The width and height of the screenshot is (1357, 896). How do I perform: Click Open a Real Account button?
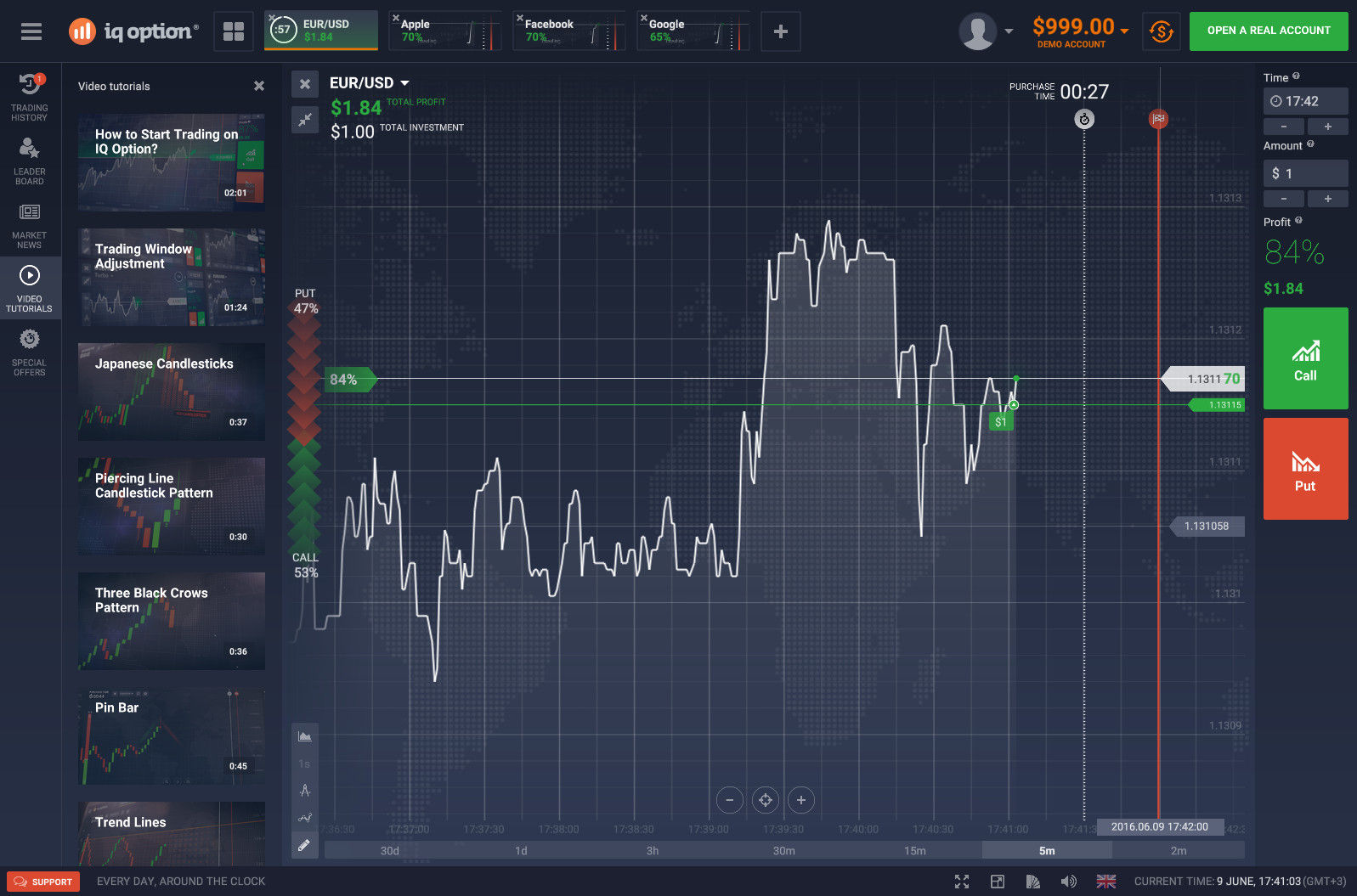click(1269, 31)
